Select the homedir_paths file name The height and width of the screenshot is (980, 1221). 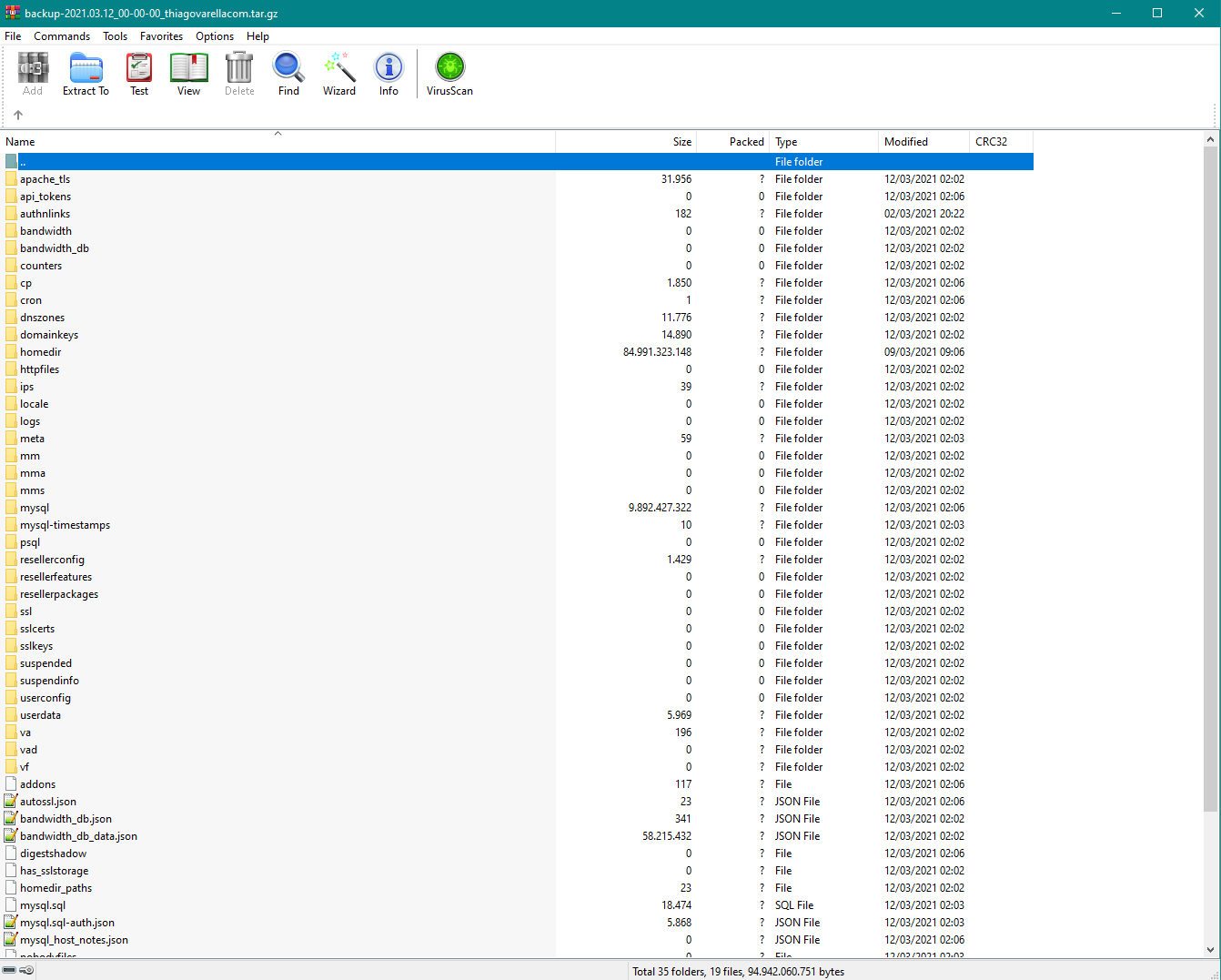[56, 888]
